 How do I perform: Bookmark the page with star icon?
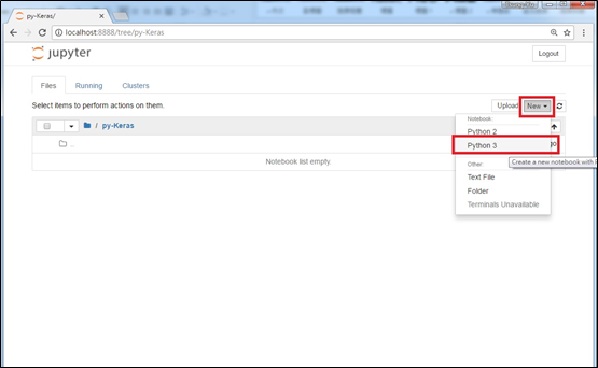click(567, 33)
